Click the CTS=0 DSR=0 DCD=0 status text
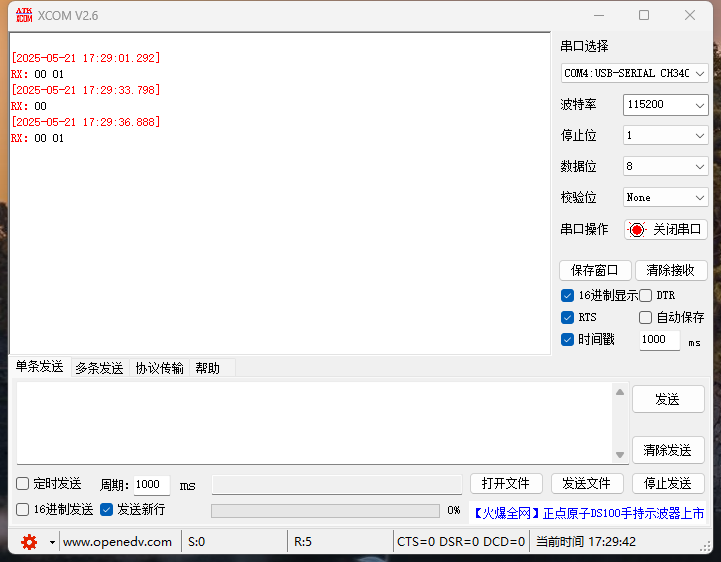Screen dimensions: 721x562 pos(461,542)
